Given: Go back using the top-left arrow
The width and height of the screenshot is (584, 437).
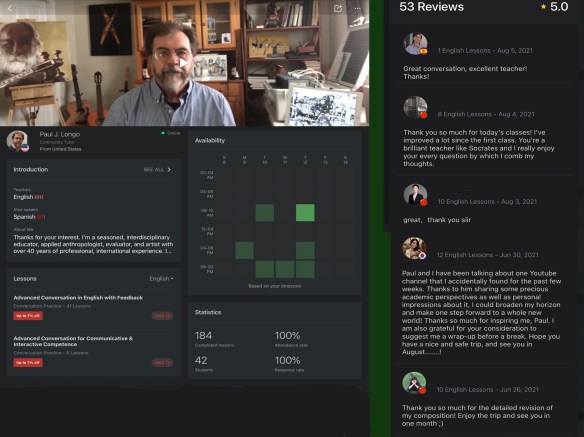Looking at the screenshot, I should coord(10,8).
